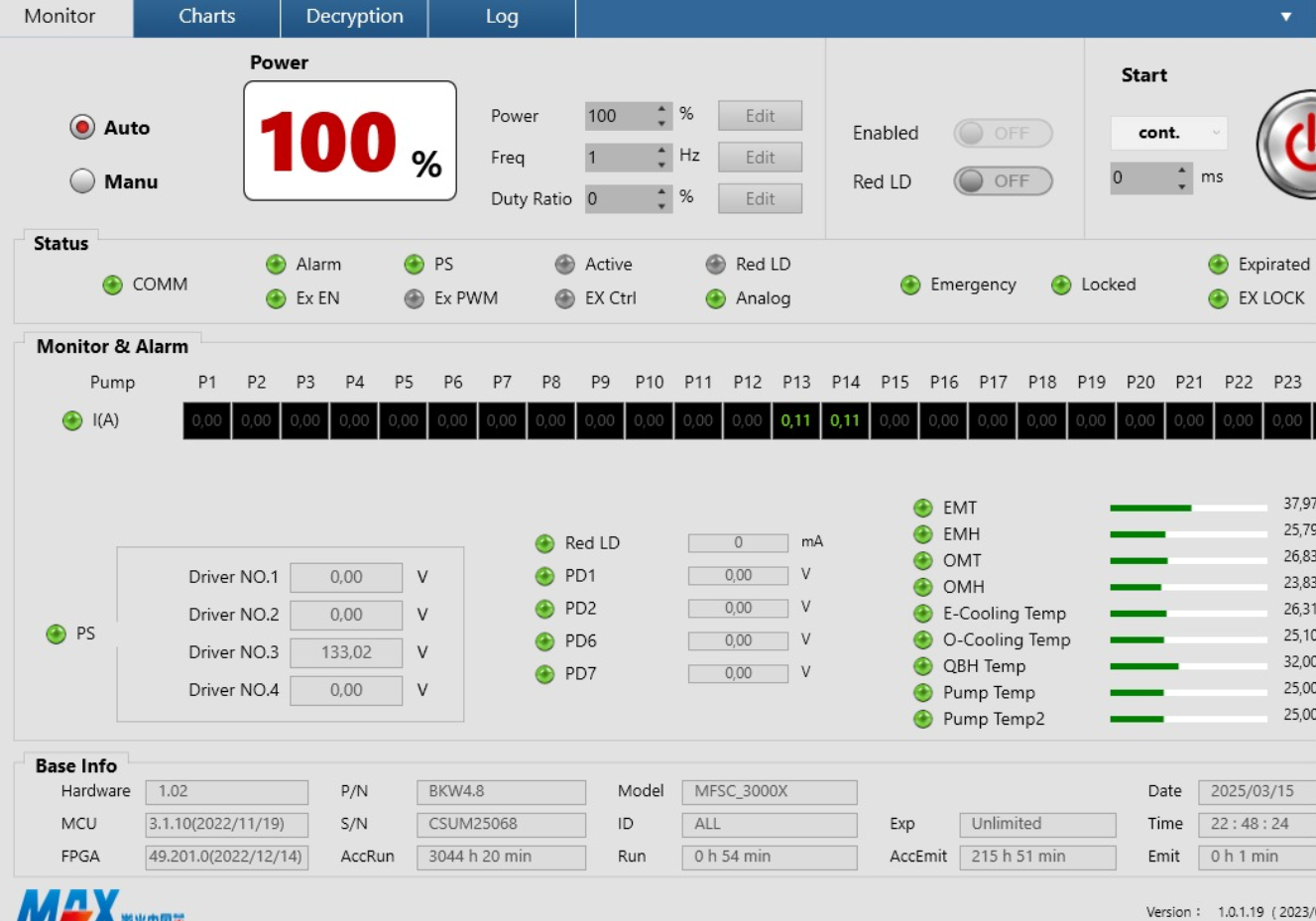Click the I(A) pump current indicator LED
This screenshot has width=1316, height=921.
72,420
